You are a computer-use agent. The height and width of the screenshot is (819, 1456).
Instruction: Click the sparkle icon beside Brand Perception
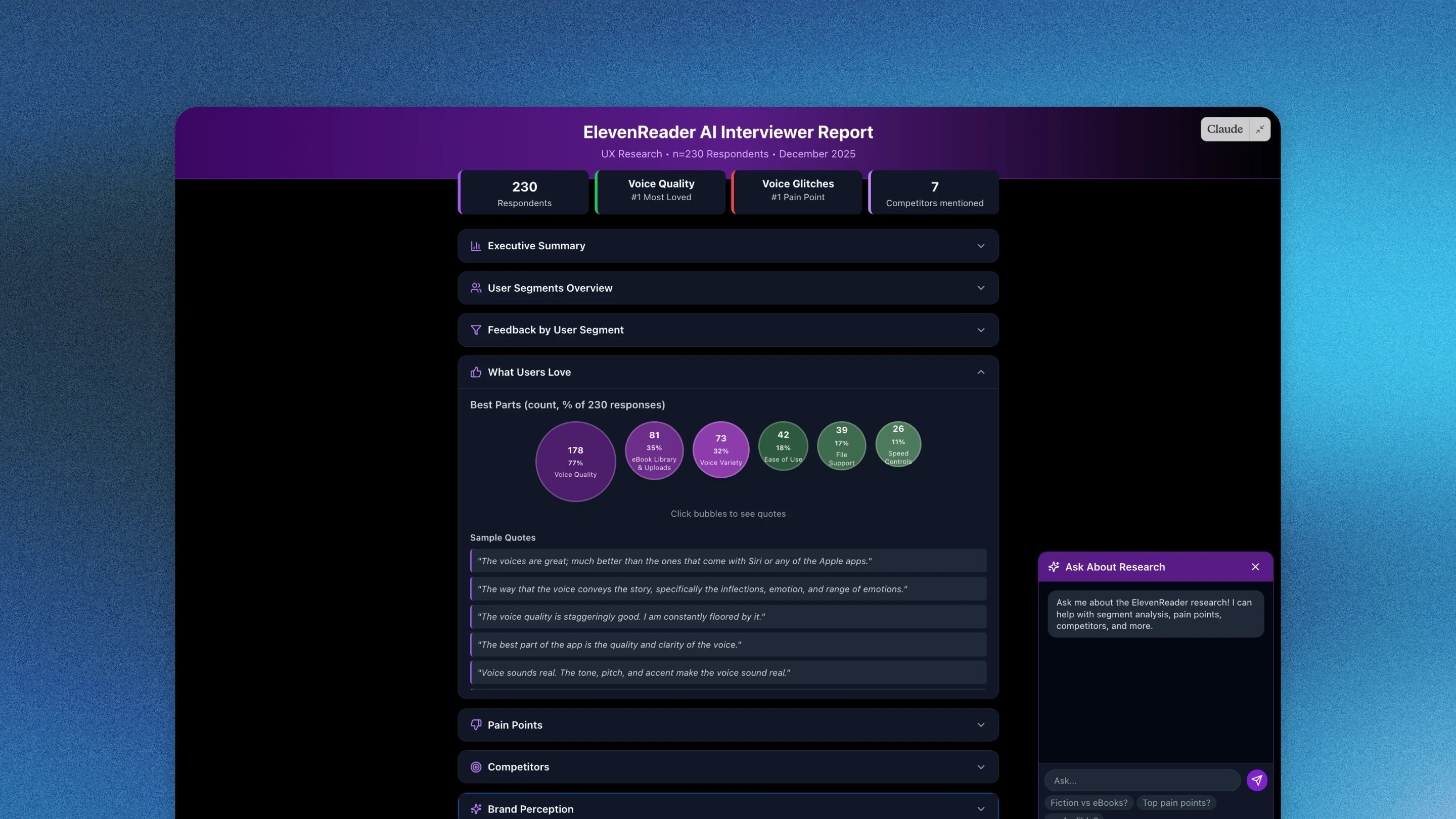click(475, 809)
